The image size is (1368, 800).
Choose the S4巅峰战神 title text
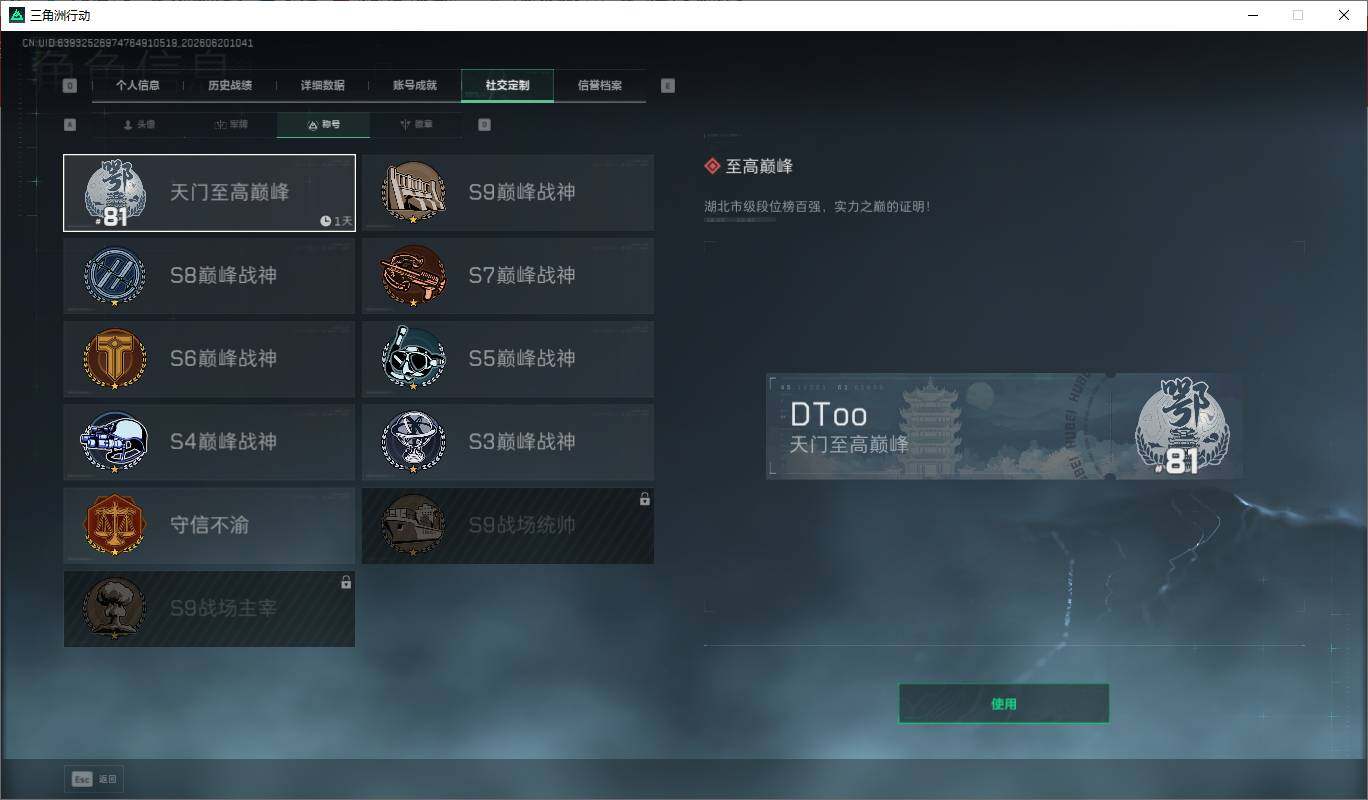click(x=223, y=441)
